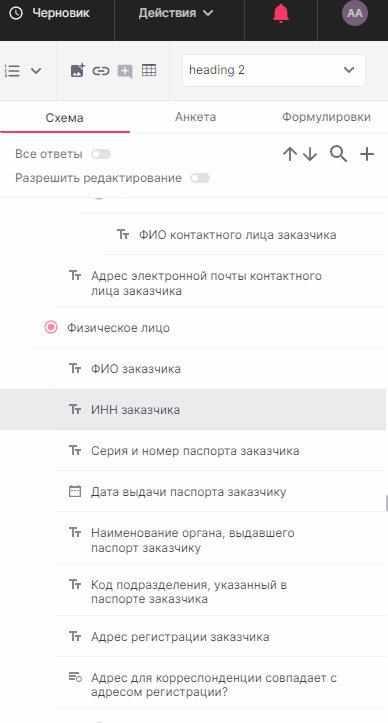Click the 'Черновик' status button

(50, 13)
